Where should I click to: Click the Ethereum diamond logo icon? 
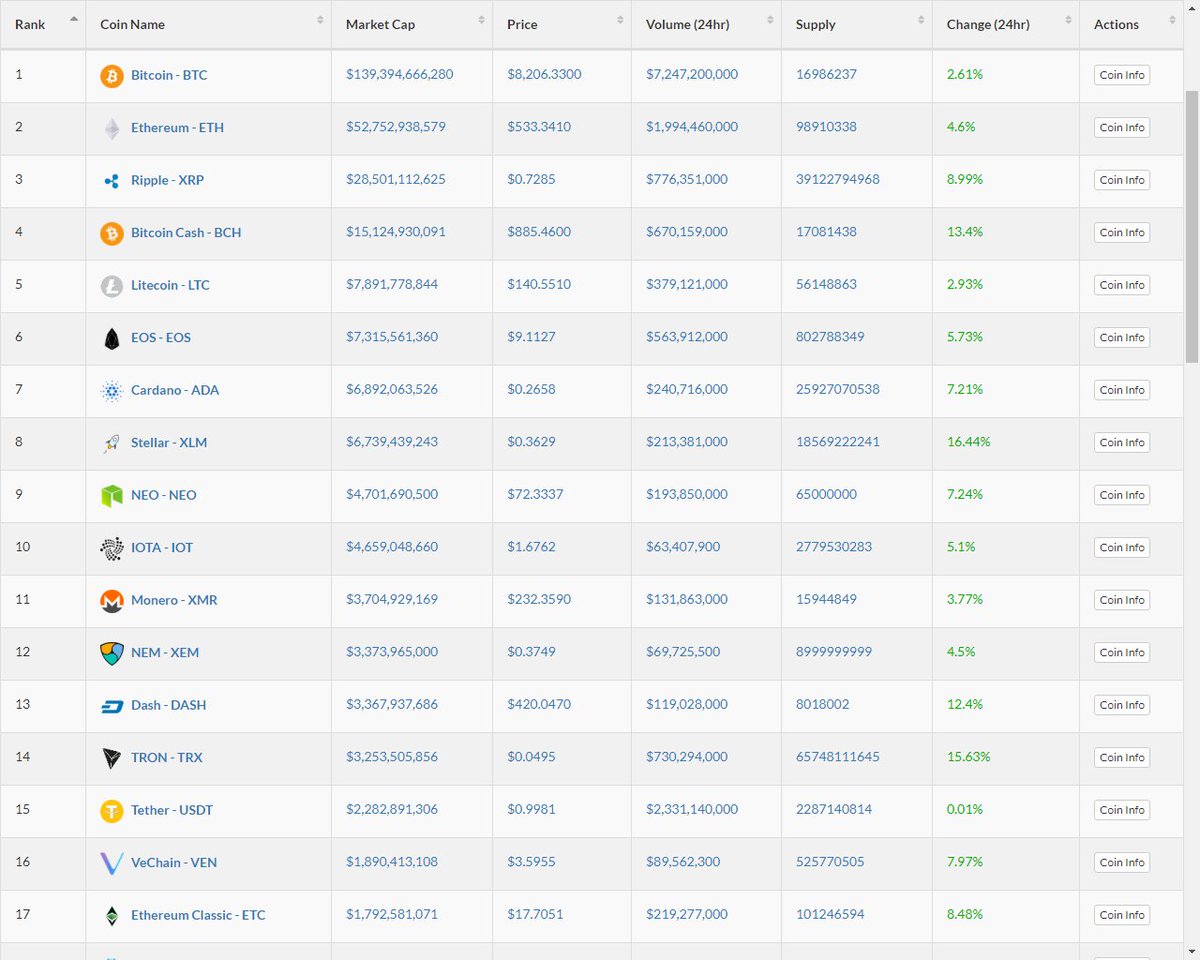point(112,128)
